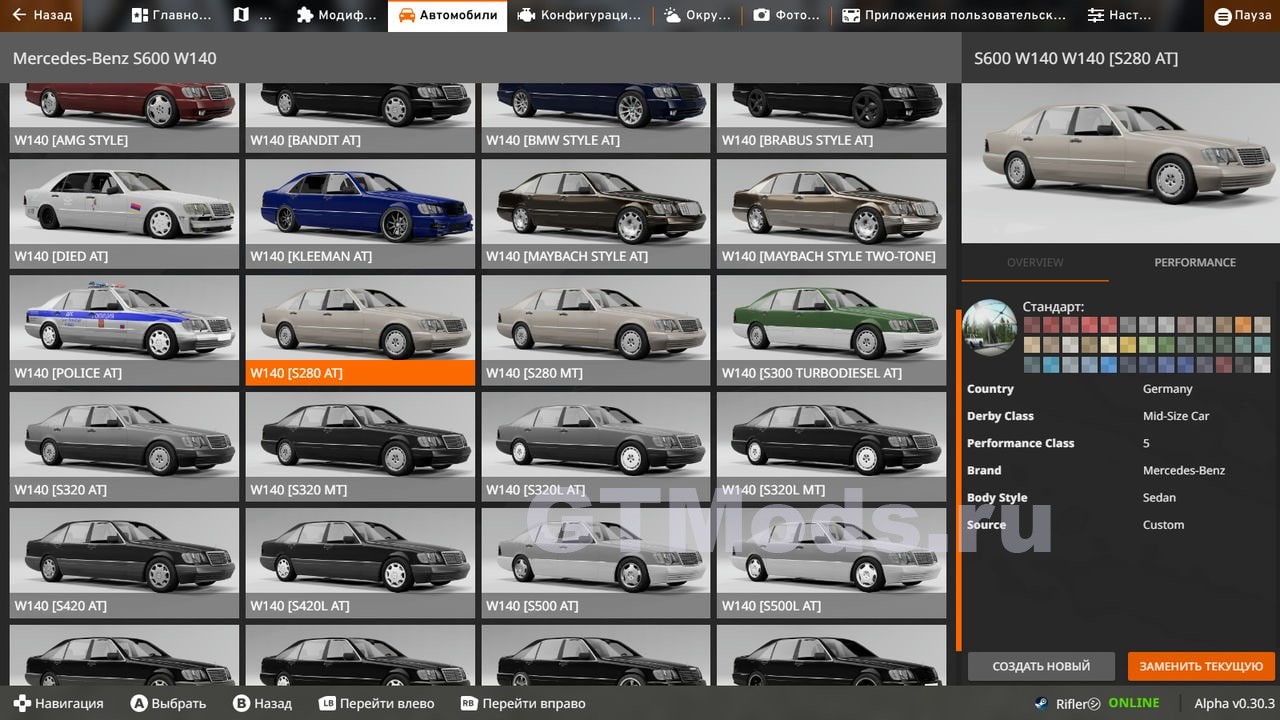Switch to the OVERVIEW tab

(x=1035, y=262)
